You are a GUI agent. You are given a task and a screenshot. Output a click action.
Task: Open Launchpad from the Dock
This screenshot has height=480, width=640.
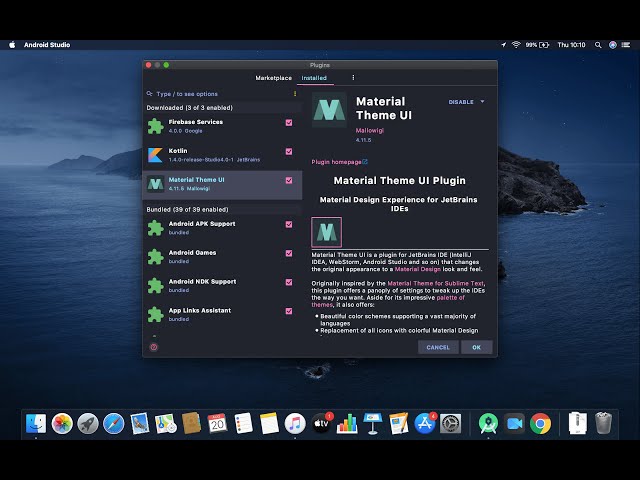[x=88, y=423]
